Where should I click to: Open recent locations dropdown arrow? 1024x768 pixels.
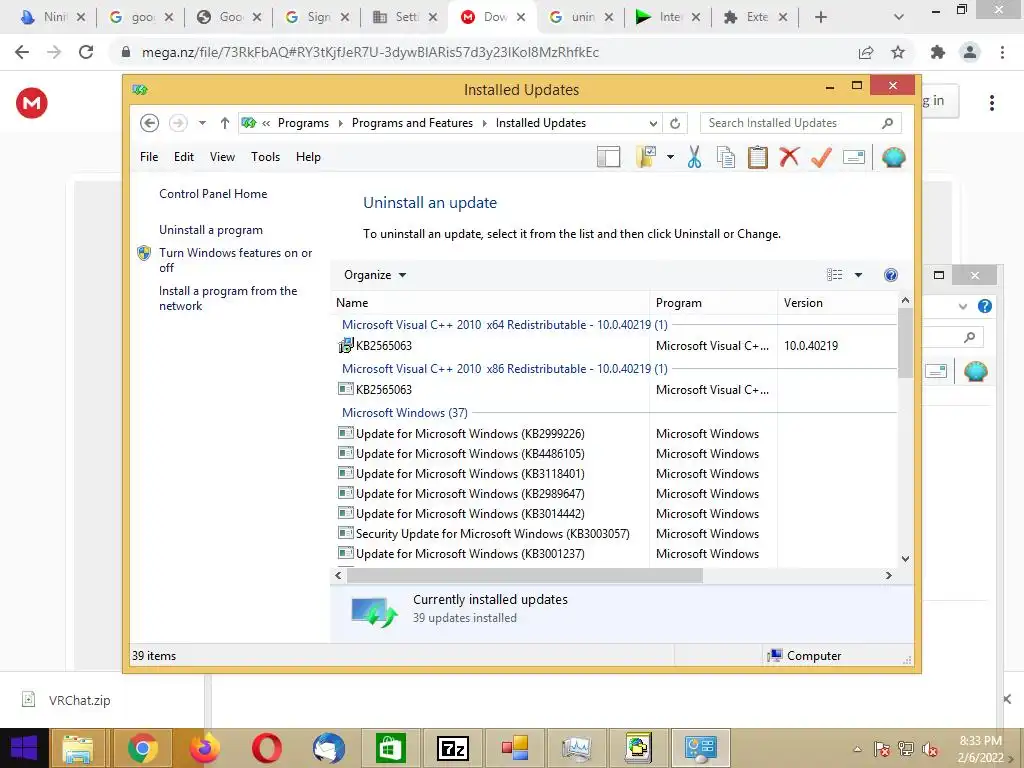tap(202, 123)
